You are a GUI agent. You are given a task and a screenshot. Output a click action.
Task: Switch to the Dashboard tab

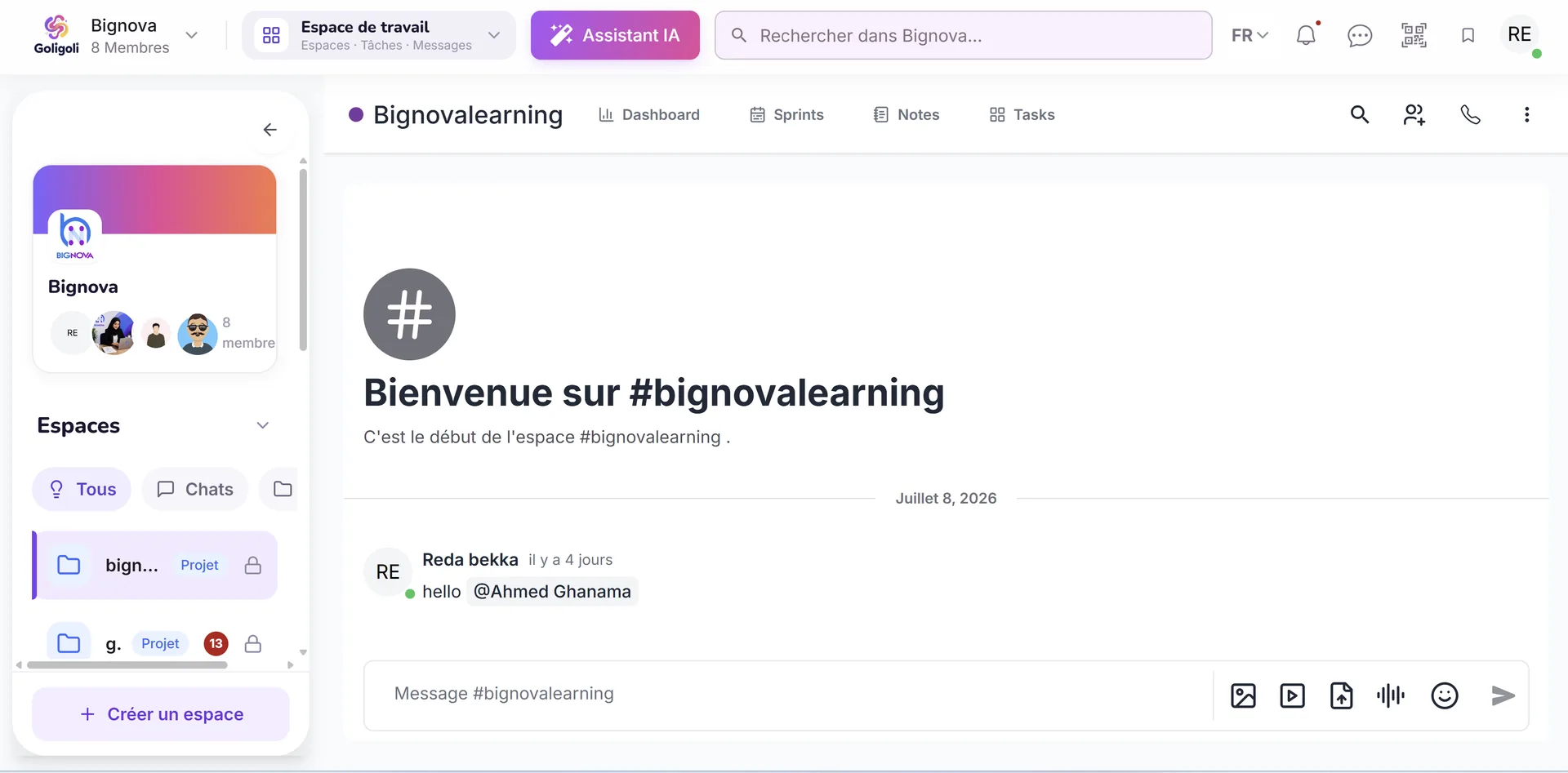(x=649, y=114)
